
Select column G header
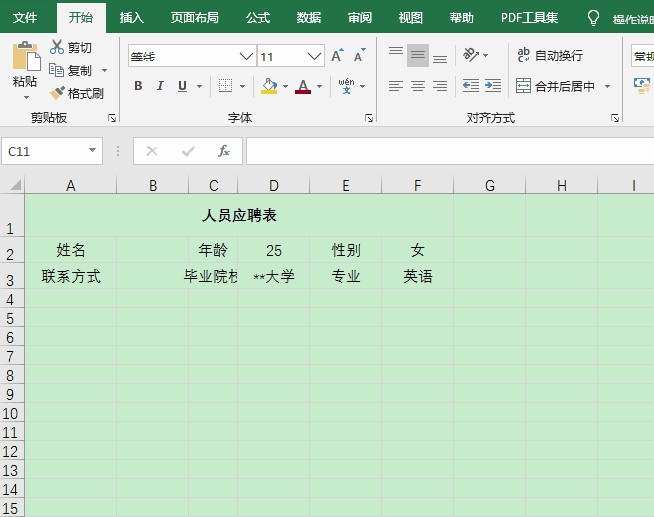(x=490, y=185)
